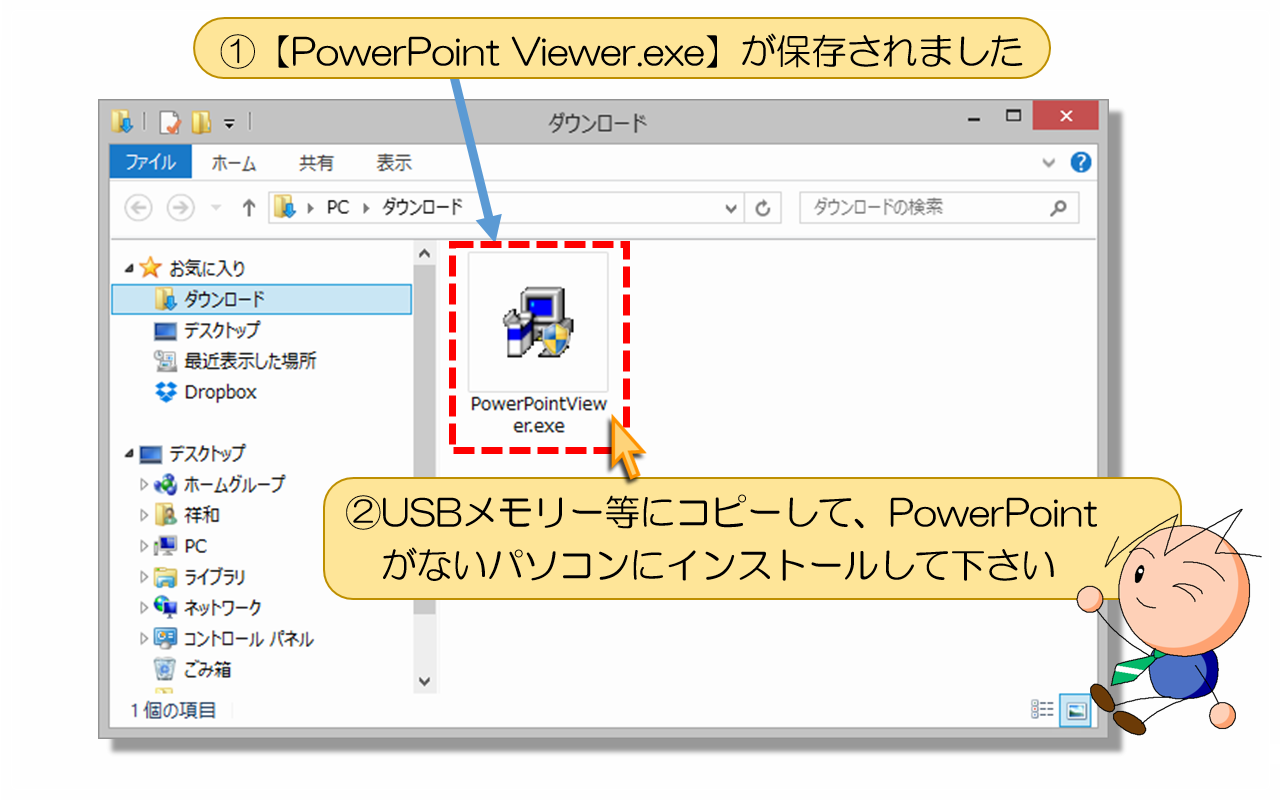Close the ダウンロード window
The height and width of the screenshot is (800, 1280).
tap(1066, 116)
